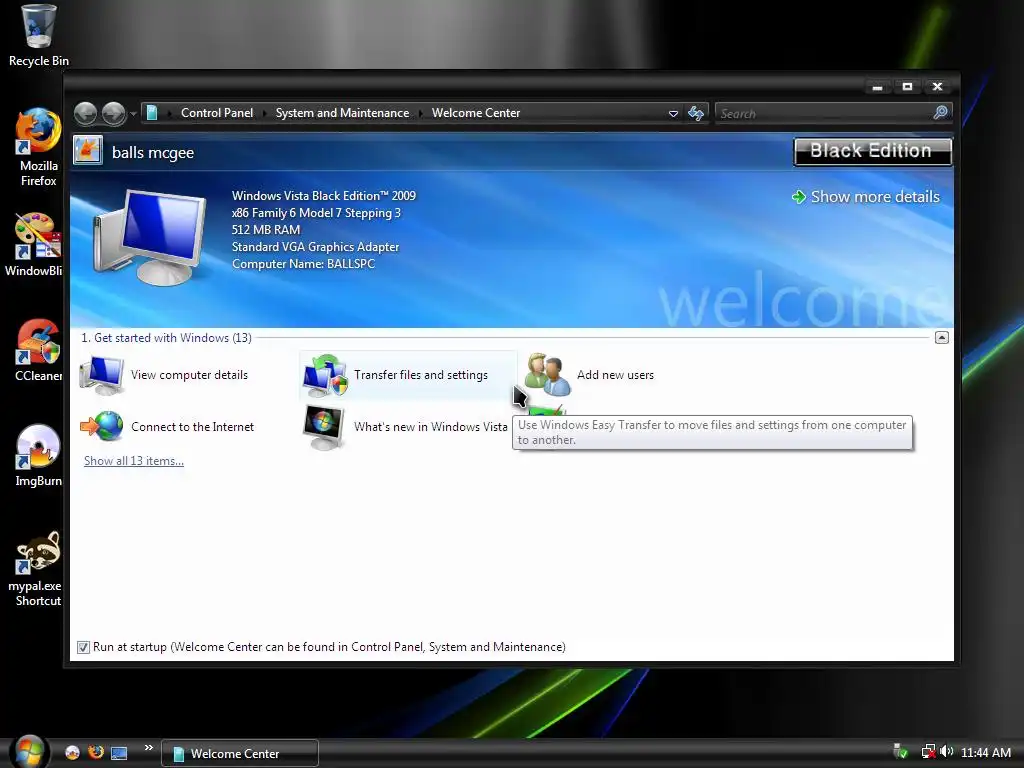This screenshot has width=1024, height=768.
Task: Click the Refresh button in address bar
Action: pos(696,114)
